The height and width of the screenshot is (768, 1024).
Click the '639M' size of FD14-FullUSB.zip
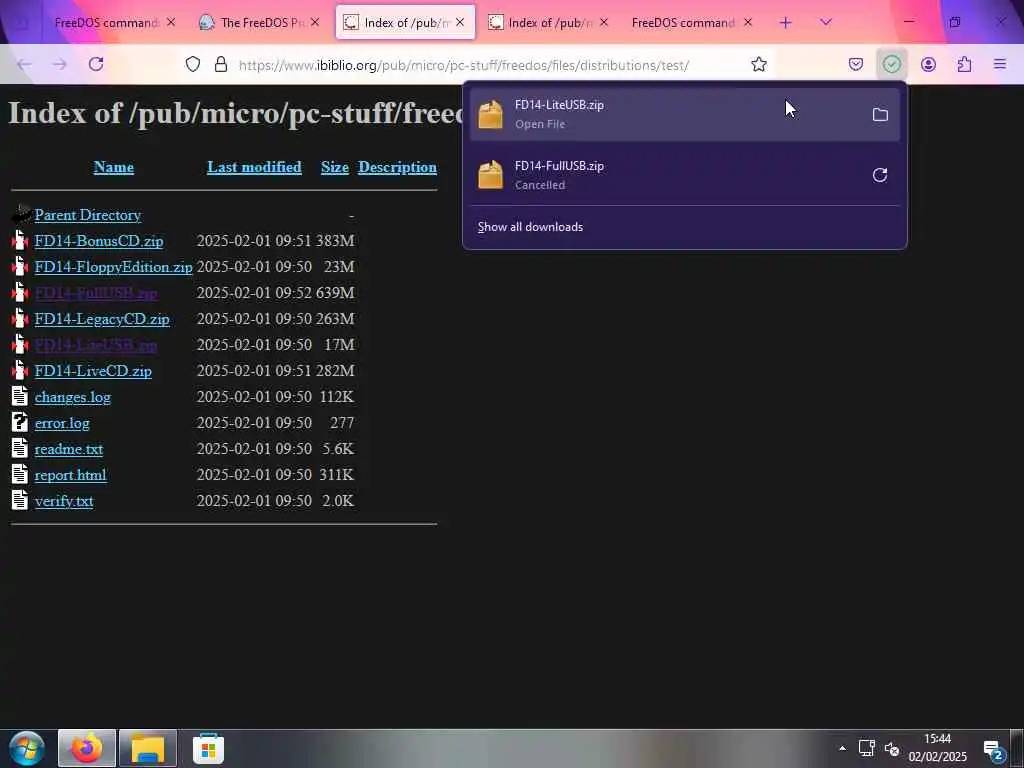tap(335, 293)
